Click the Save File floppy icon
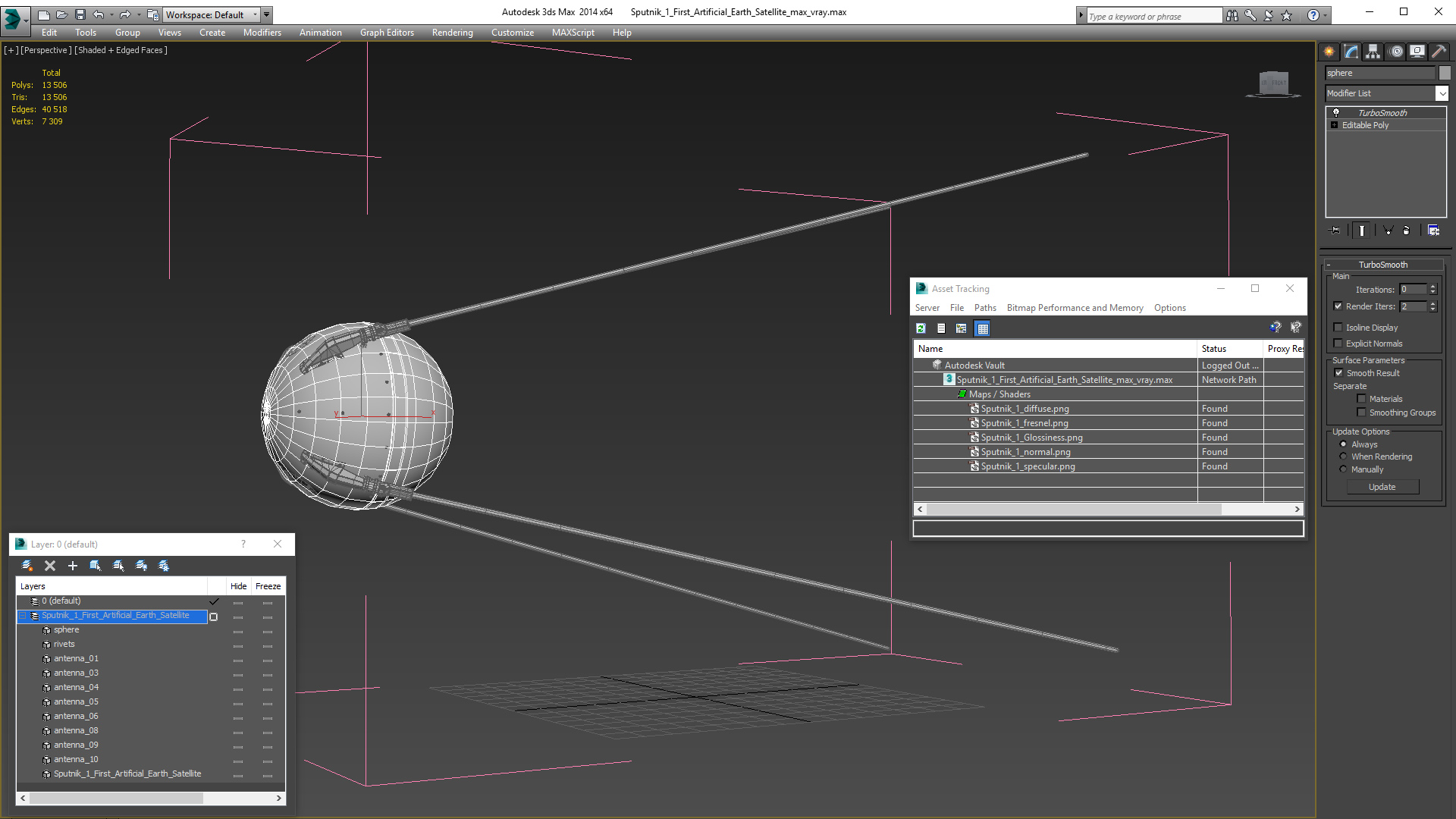Screen dimensions: 1456x819 (x=80, y=14)
